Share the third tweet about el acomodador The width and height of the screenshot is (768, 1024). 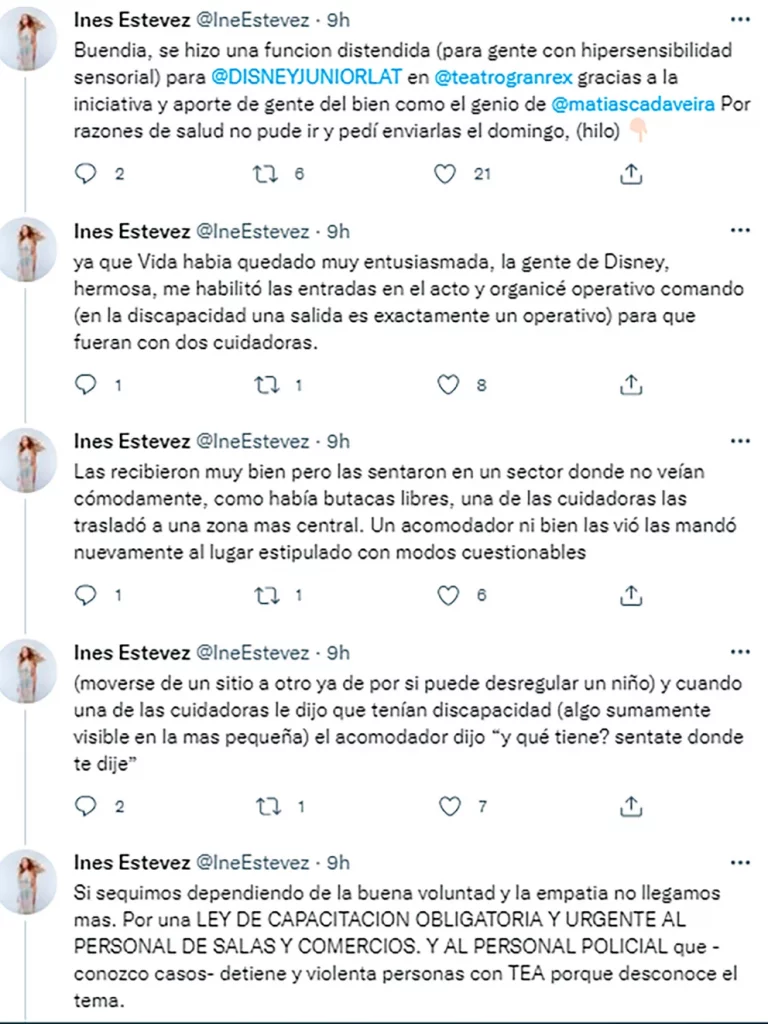(x=631, y=594)
